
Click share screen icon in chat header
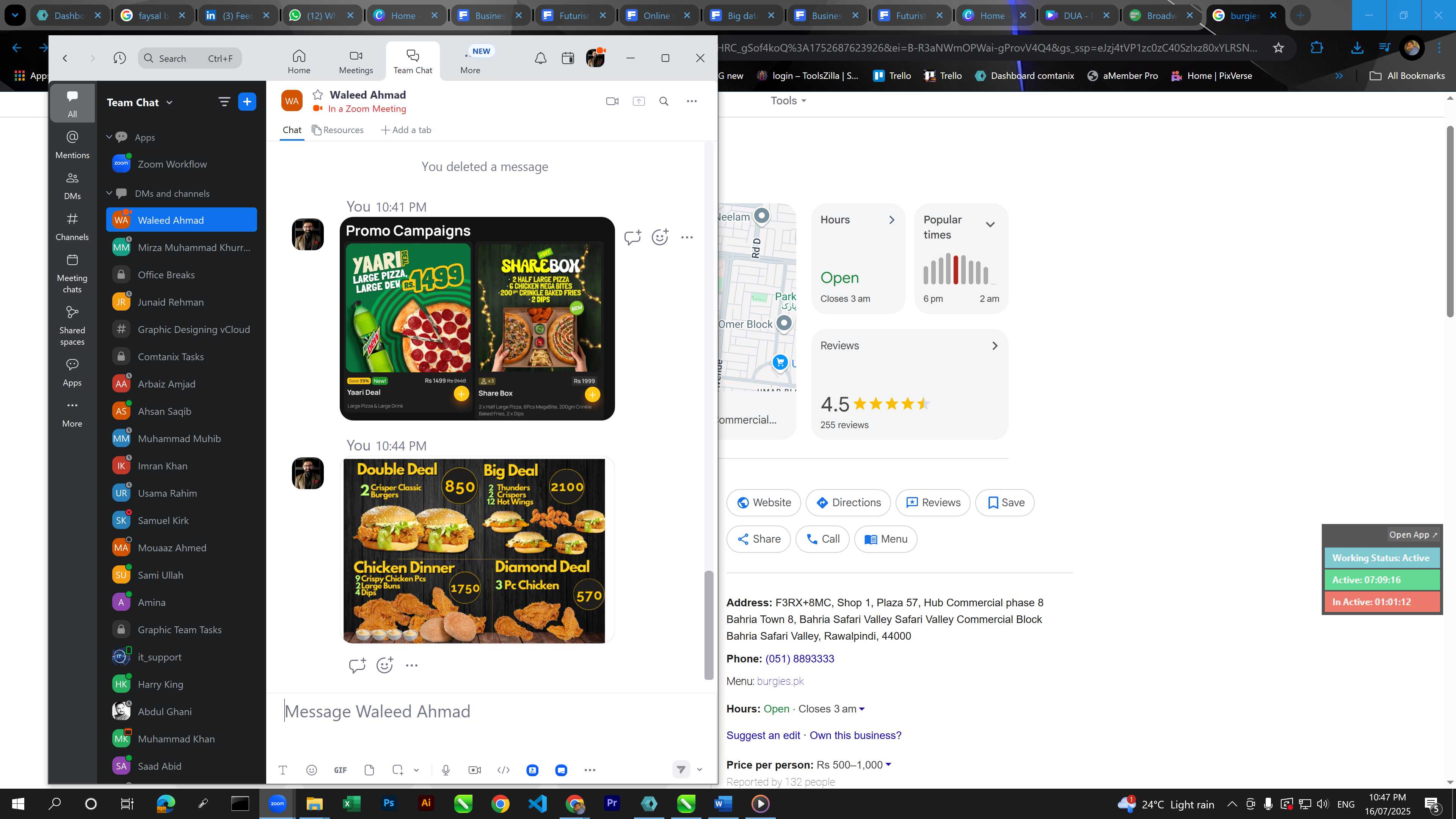pyautogui.click(x=639, y=101)
